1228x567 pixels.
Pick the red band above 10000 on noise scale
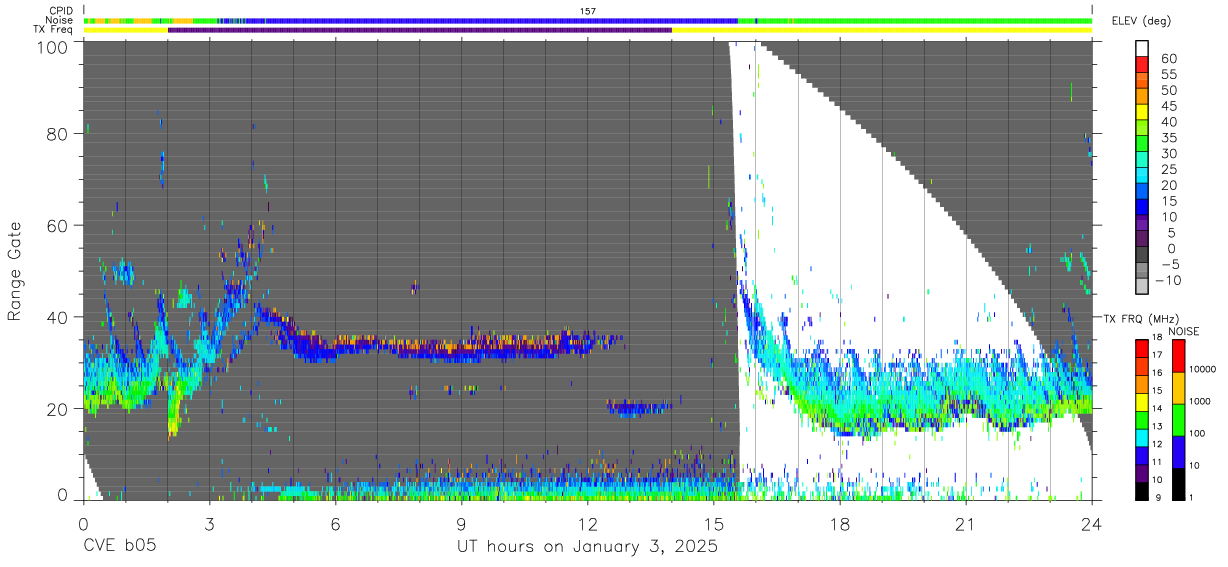[x=1179, y=356]
